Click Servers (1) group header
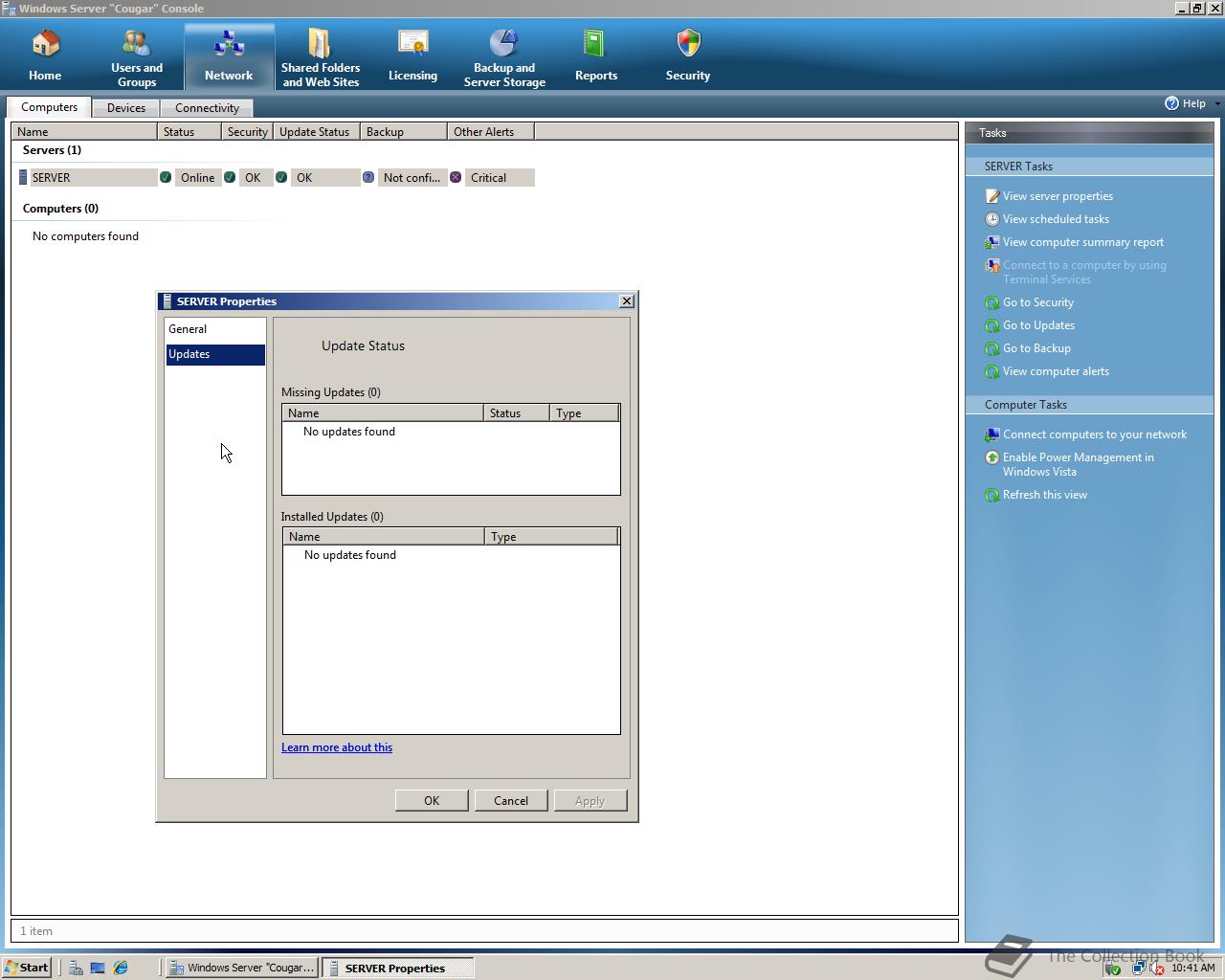1225x980 pixels. [x=52, y=150]
